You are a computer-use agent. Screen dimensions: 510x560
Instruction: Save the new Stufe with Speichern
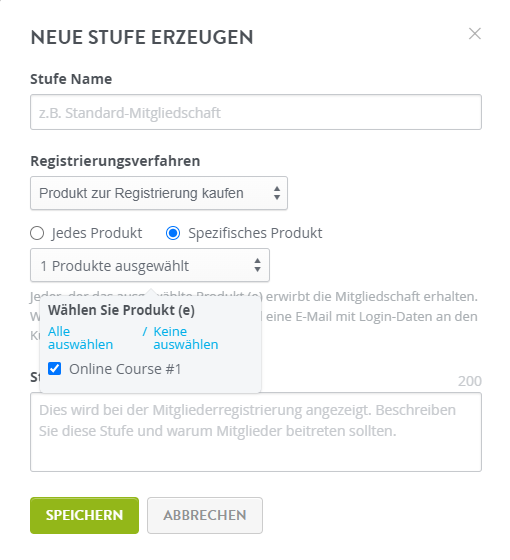pyautogui.click(x=84, y=515)
